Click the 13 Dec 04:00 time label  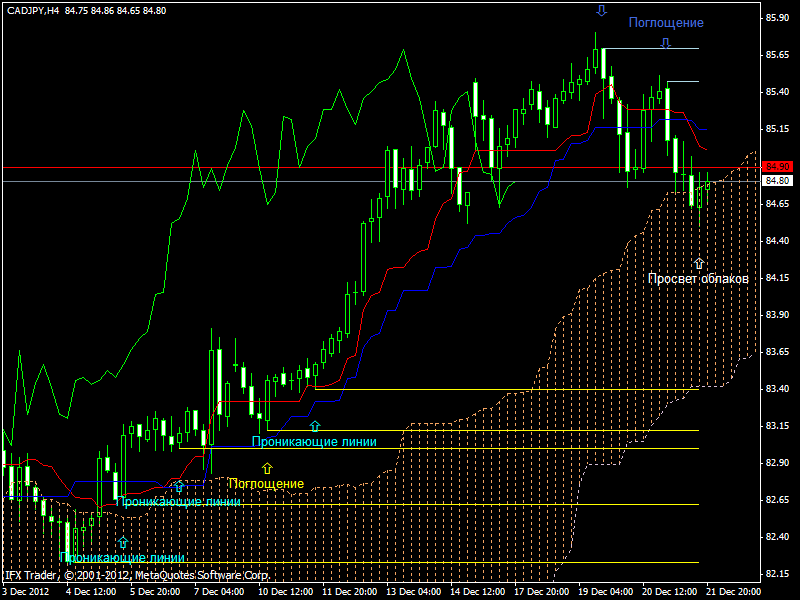[413, 591]
